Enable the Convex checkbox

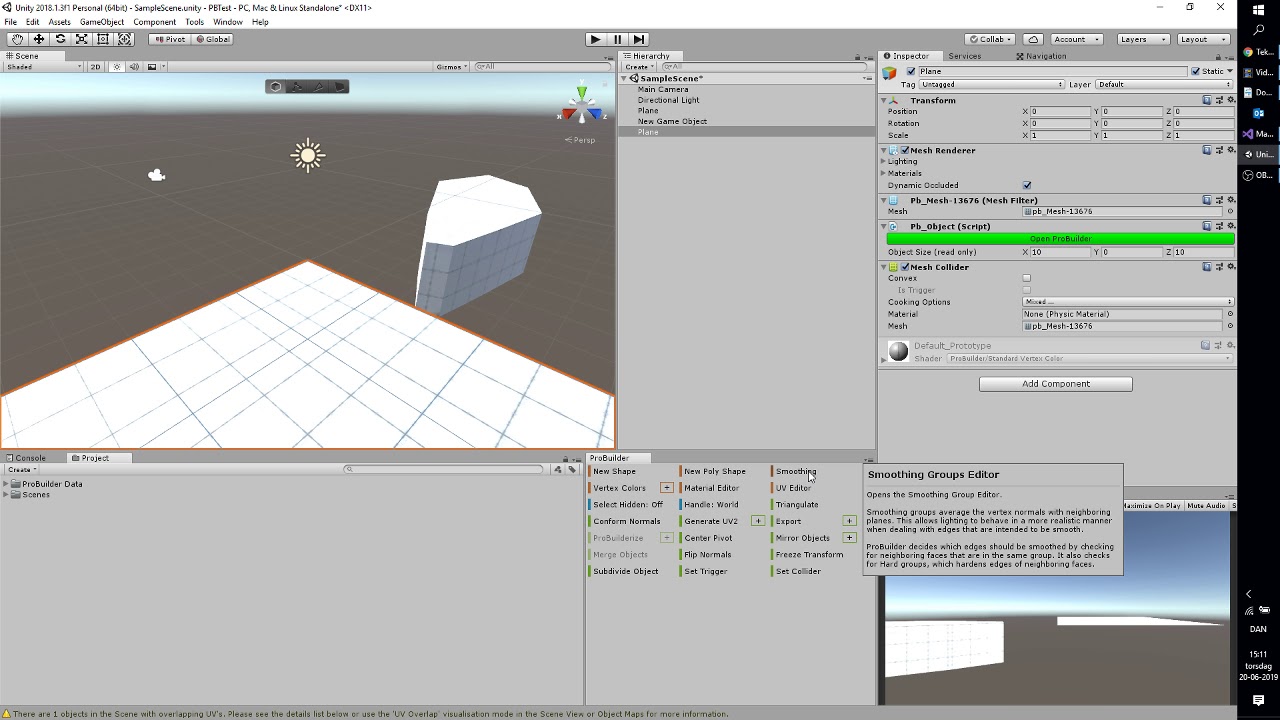click(x=1027, y=278)
